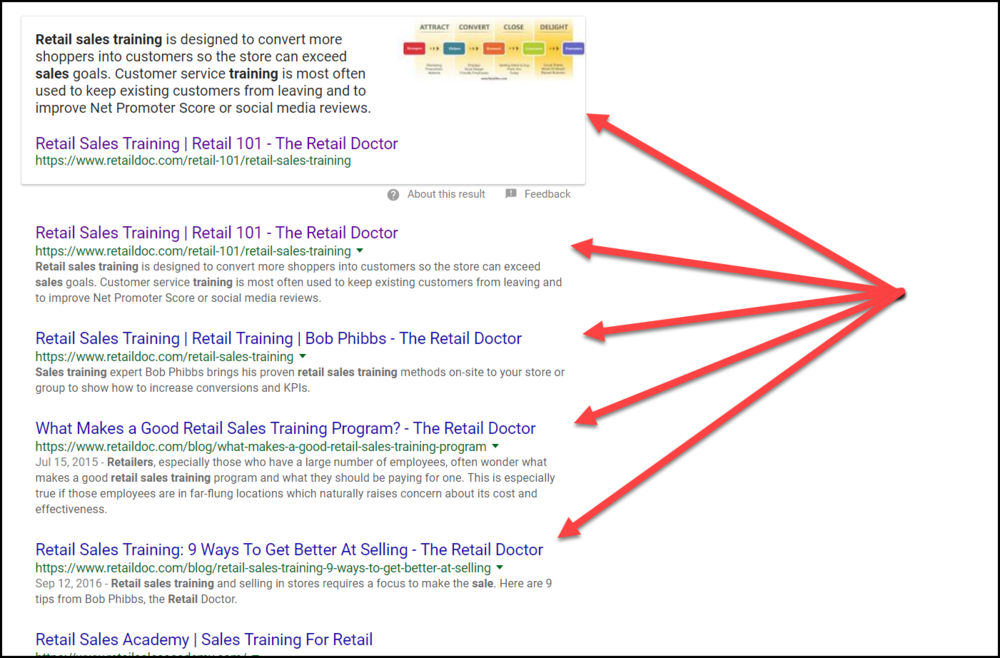
Task: Open featured snippet link Retail Sales Training Retail 101
Action: (x=217, y=143)
